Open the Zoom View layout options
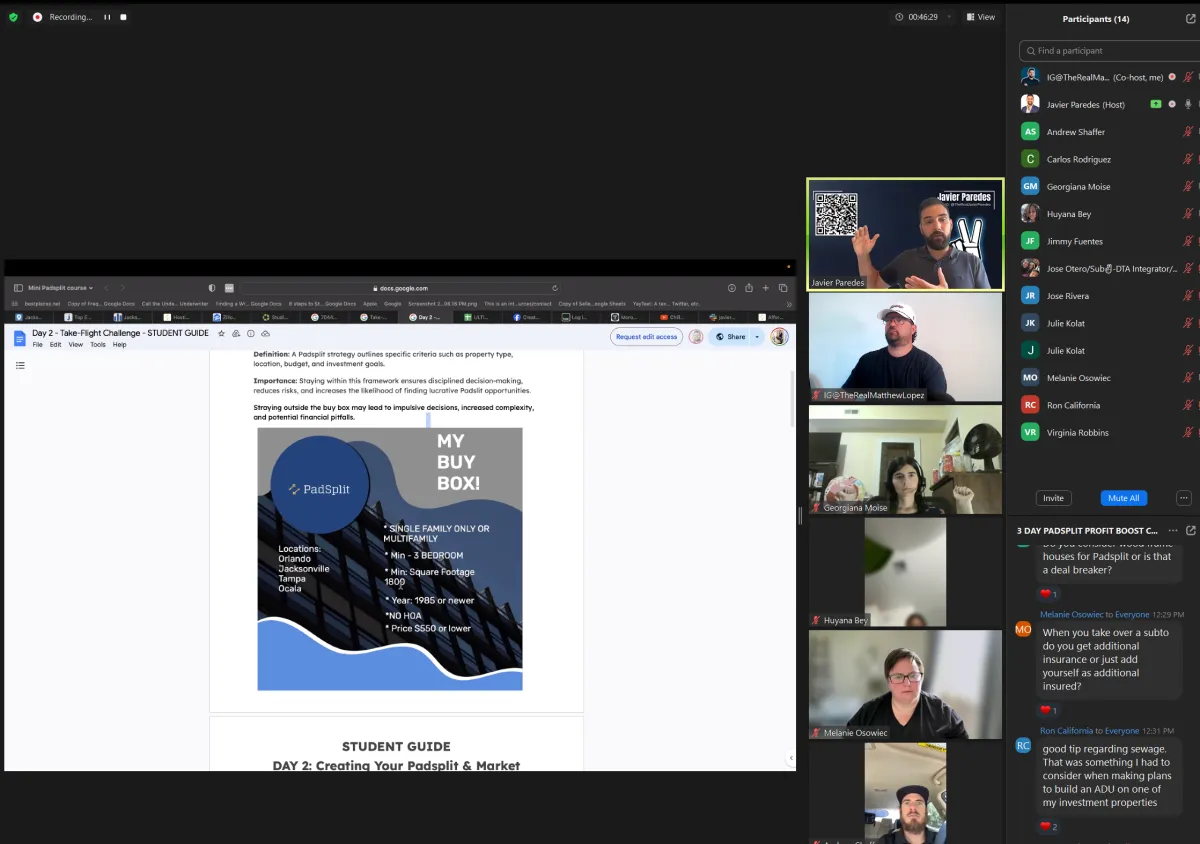Screen dimensions: 1200x844 tap(981, 17)
